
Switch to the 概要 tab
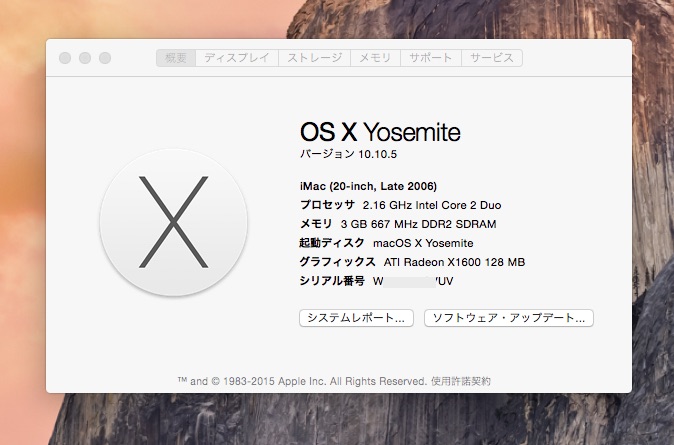[175, 58]
